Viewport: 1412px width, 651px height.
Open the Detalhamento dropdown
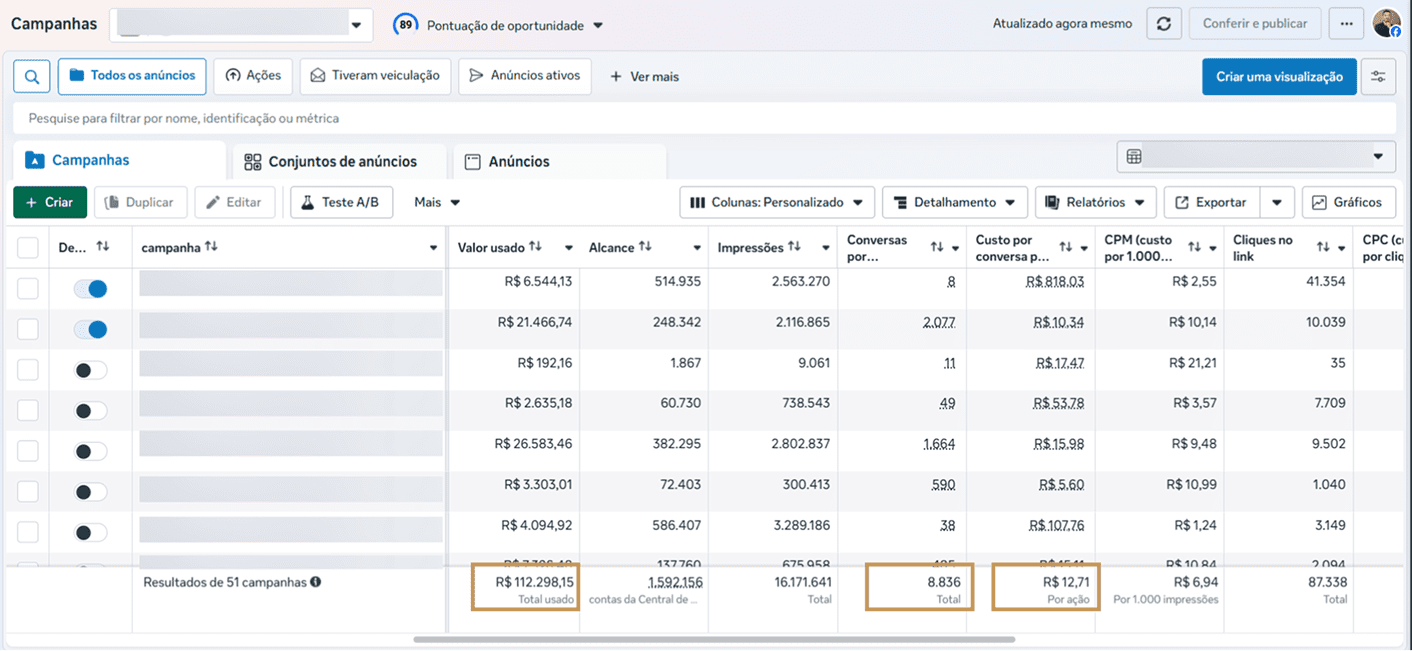pyautogui.click(x=955, y=202)
